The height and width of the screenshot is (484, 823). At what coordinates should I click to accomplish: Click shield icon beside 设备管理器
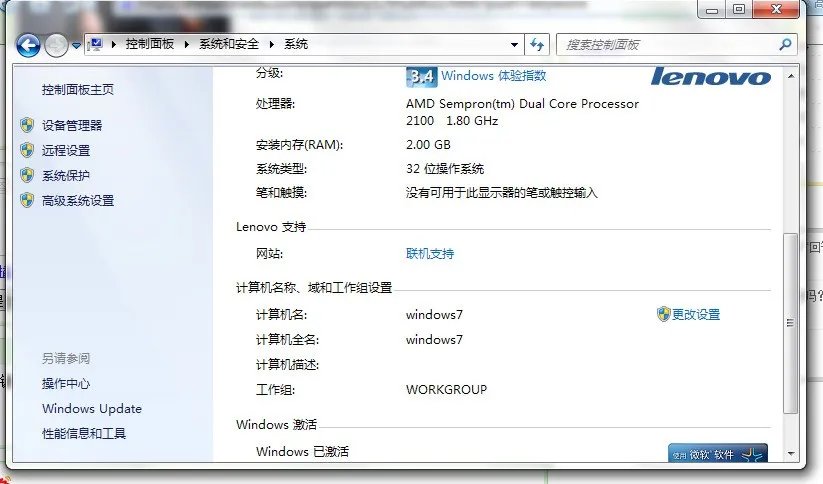click(x=27, y=125)
